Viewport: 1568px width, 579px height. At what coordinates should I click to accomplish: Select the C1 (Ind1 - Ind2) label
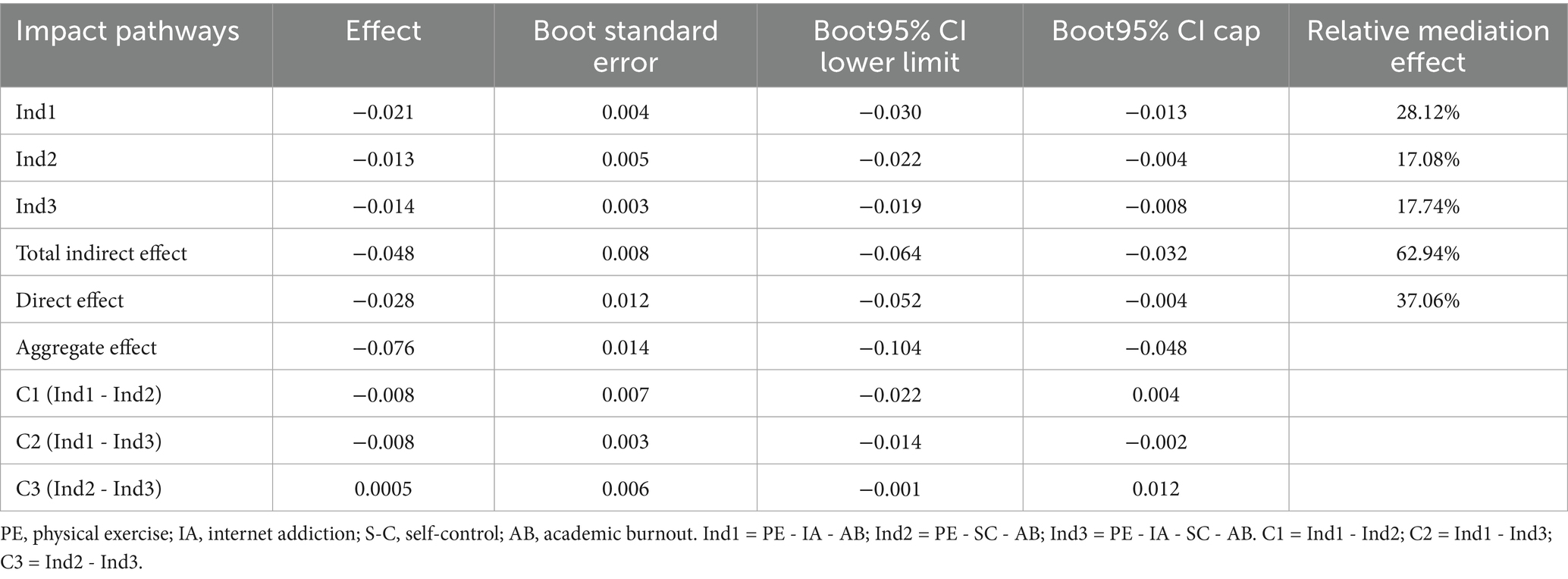89,395
